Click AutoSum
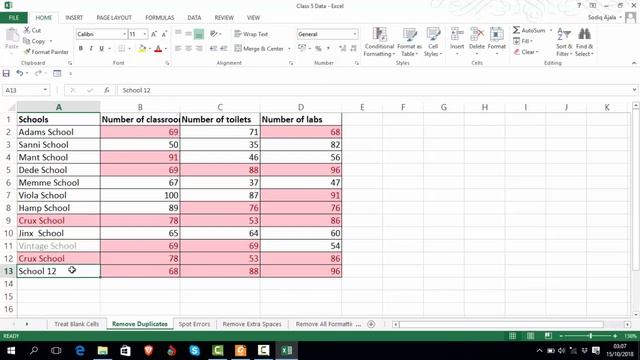Screen dimensions: 640x360 tap(529, 30)
